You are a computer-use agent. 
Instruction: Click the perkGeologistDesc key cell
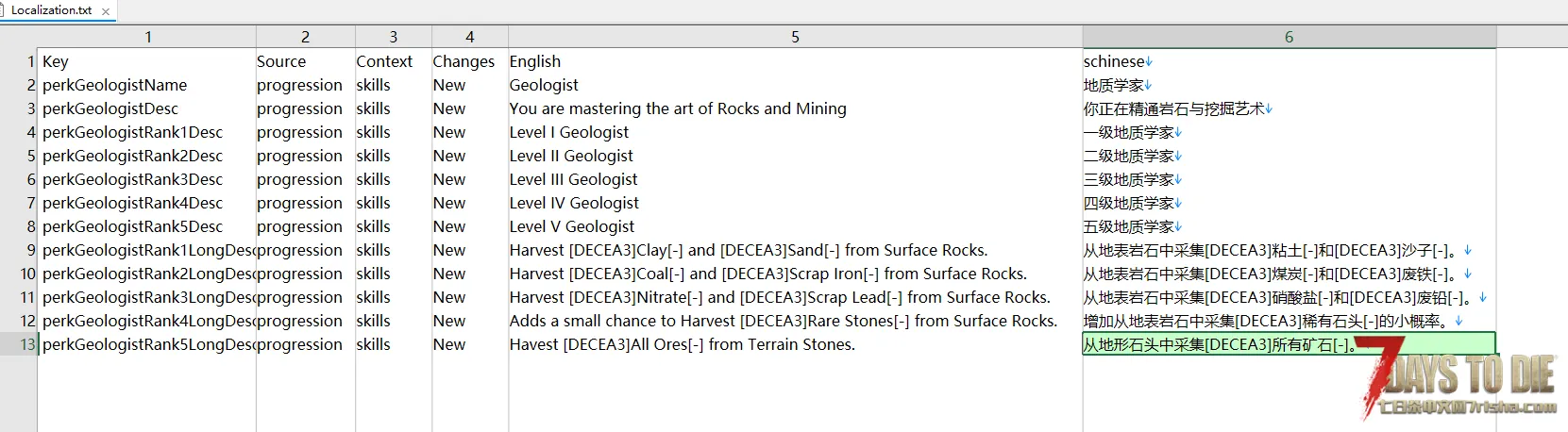[x=110, y=108]
